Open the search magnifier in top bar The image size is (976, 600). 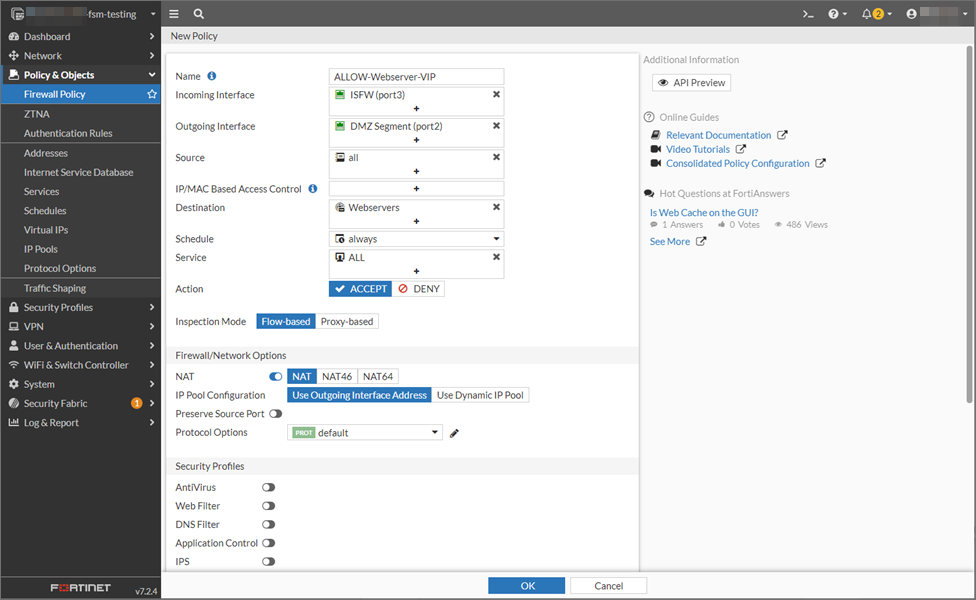pos(197,15)
